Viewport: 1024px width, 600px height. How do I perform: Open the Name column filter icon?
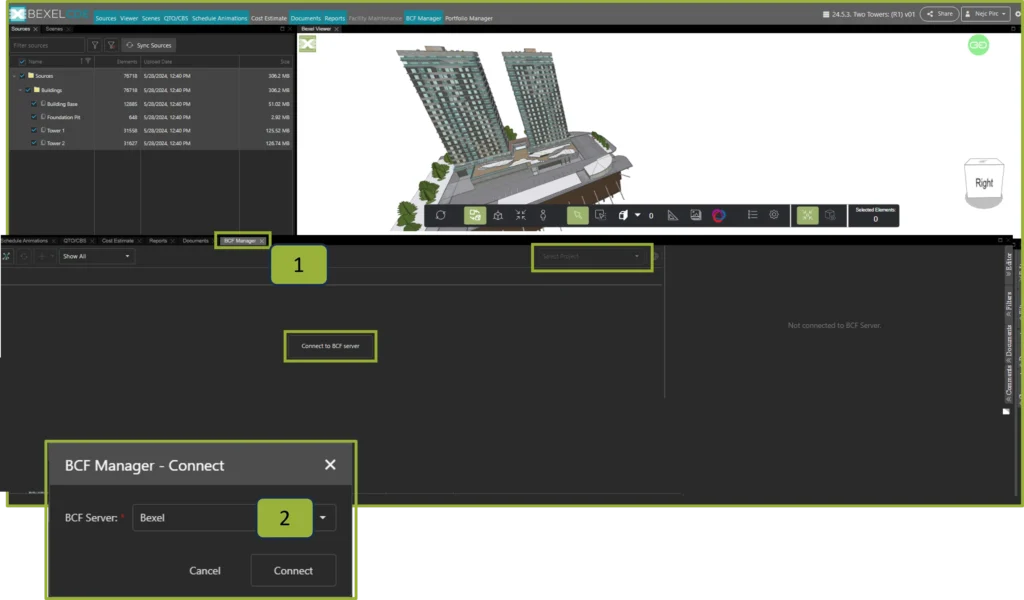pos(88,61)
